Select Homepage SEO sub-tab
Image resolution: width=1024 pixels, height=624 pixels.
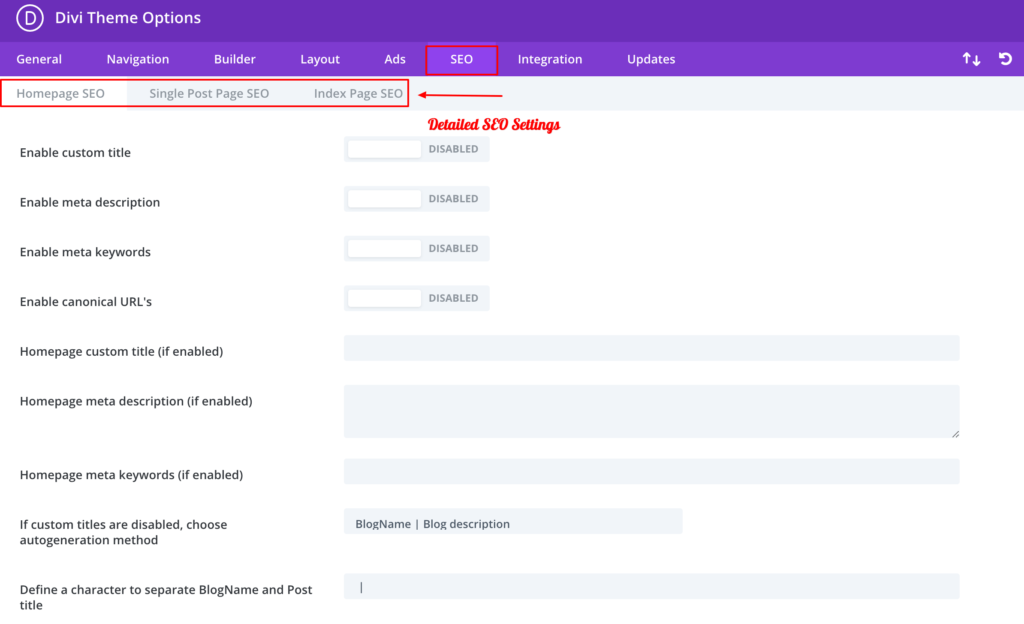[x=61, y=93]
